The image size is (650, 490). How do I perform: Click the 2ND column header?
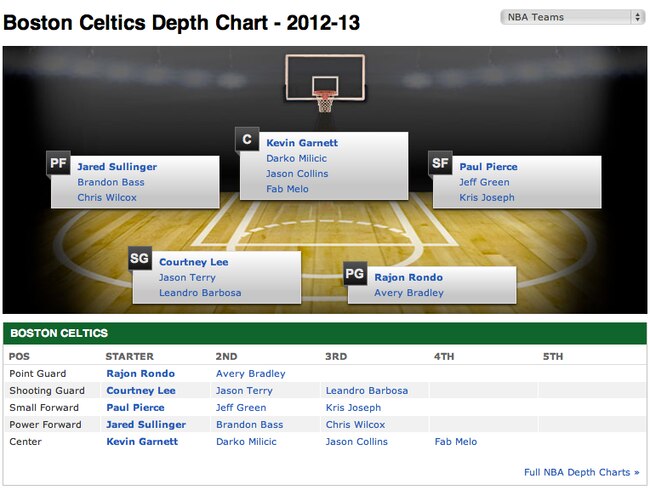[x=226, y=357]
